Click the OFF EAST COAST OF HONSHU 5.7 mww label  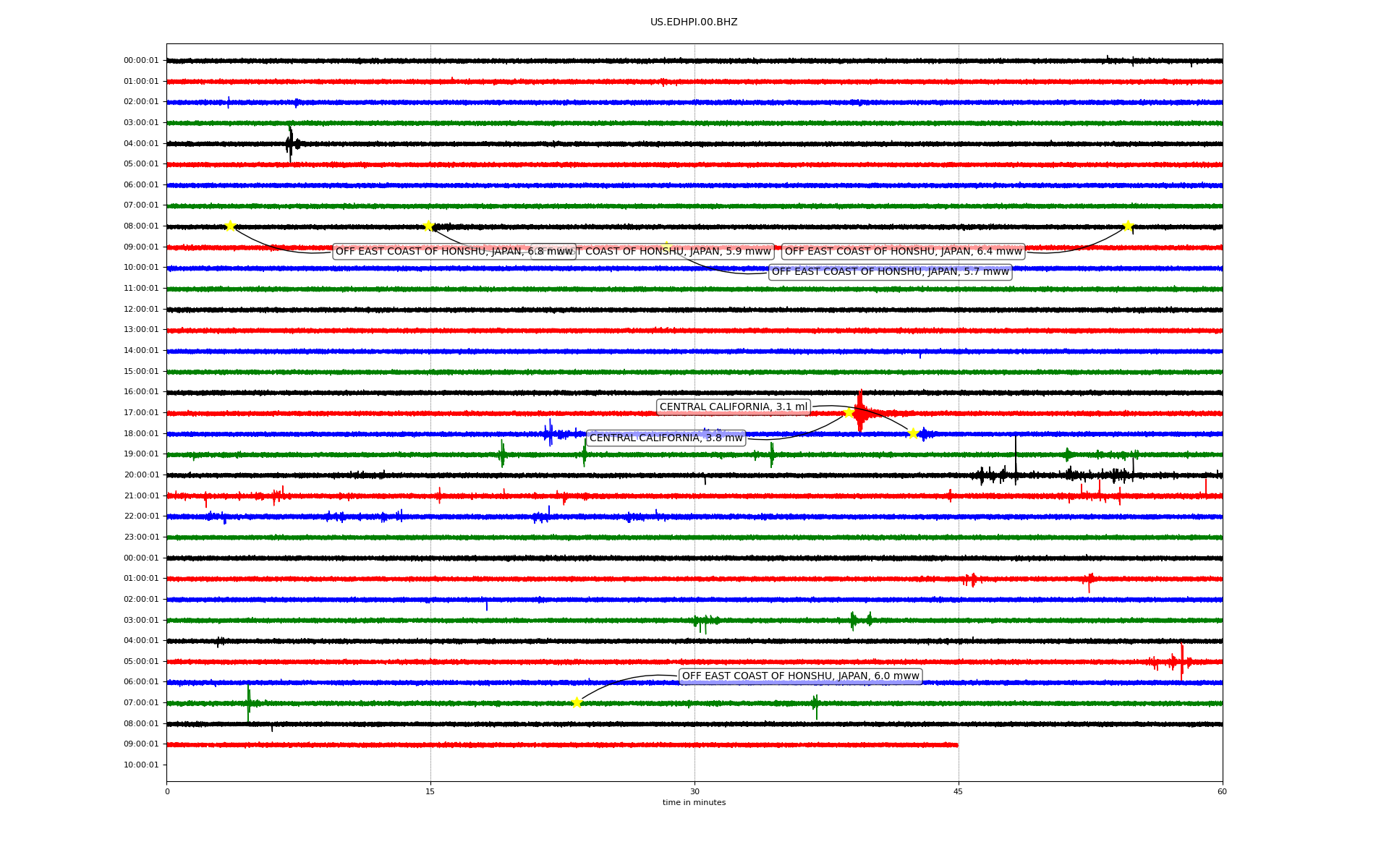[889, 272]
